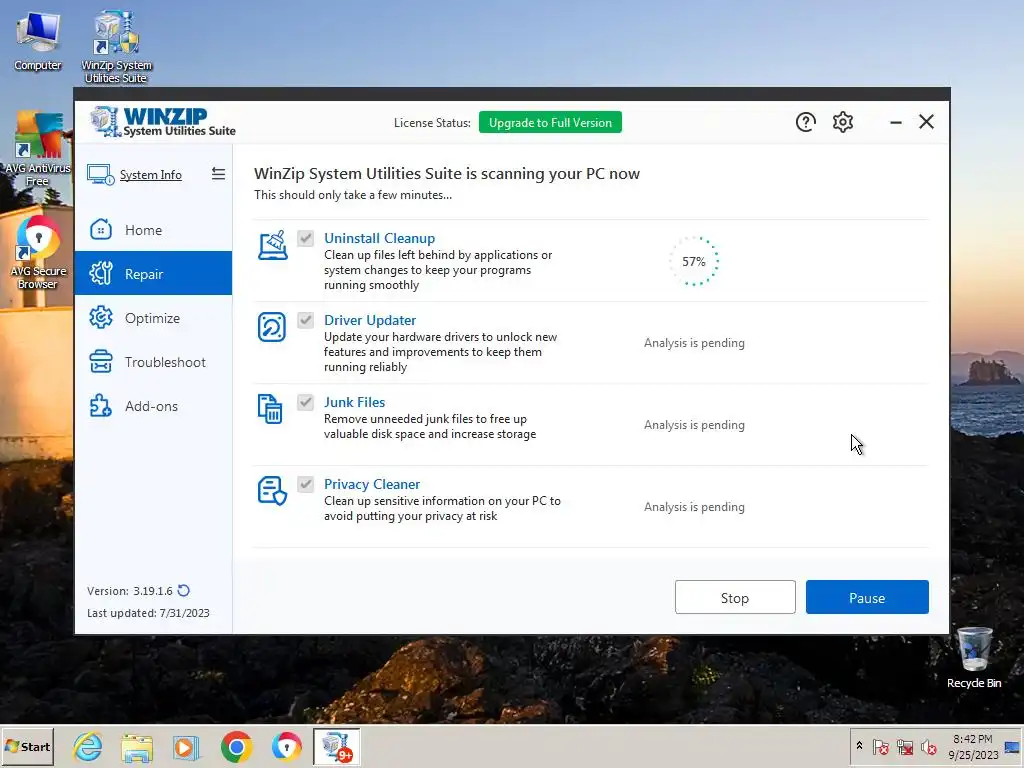Minimize the WinZip window
This screenshot has height=768, width=1024.
coord(895,122)
